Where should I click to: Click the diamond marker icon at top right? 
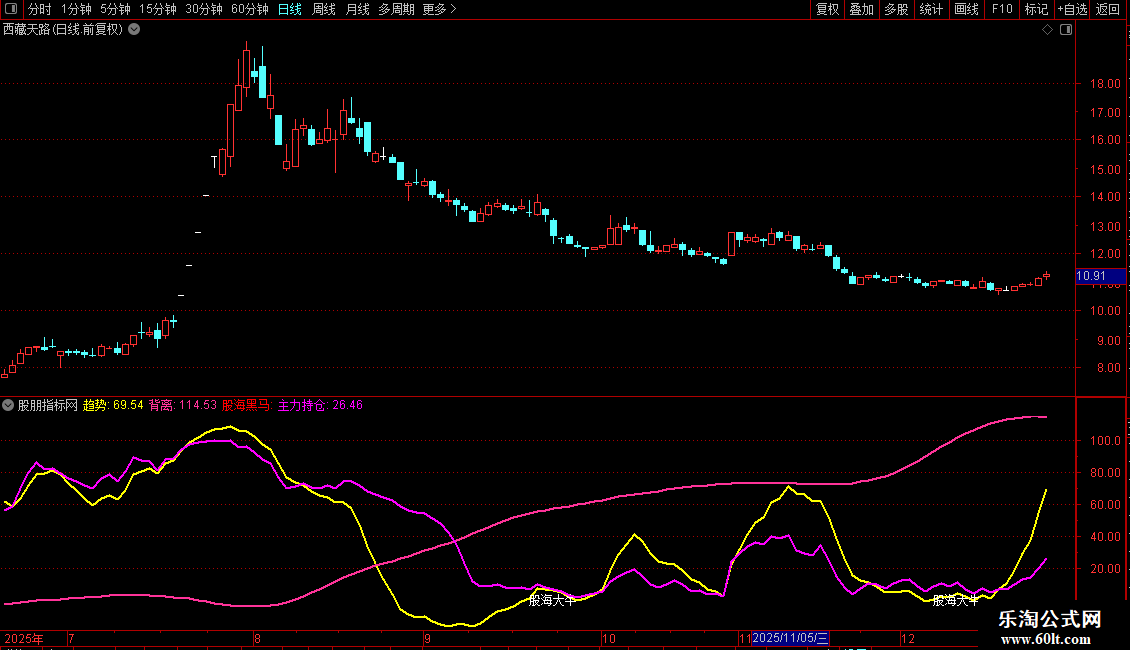click(1047, 30)
